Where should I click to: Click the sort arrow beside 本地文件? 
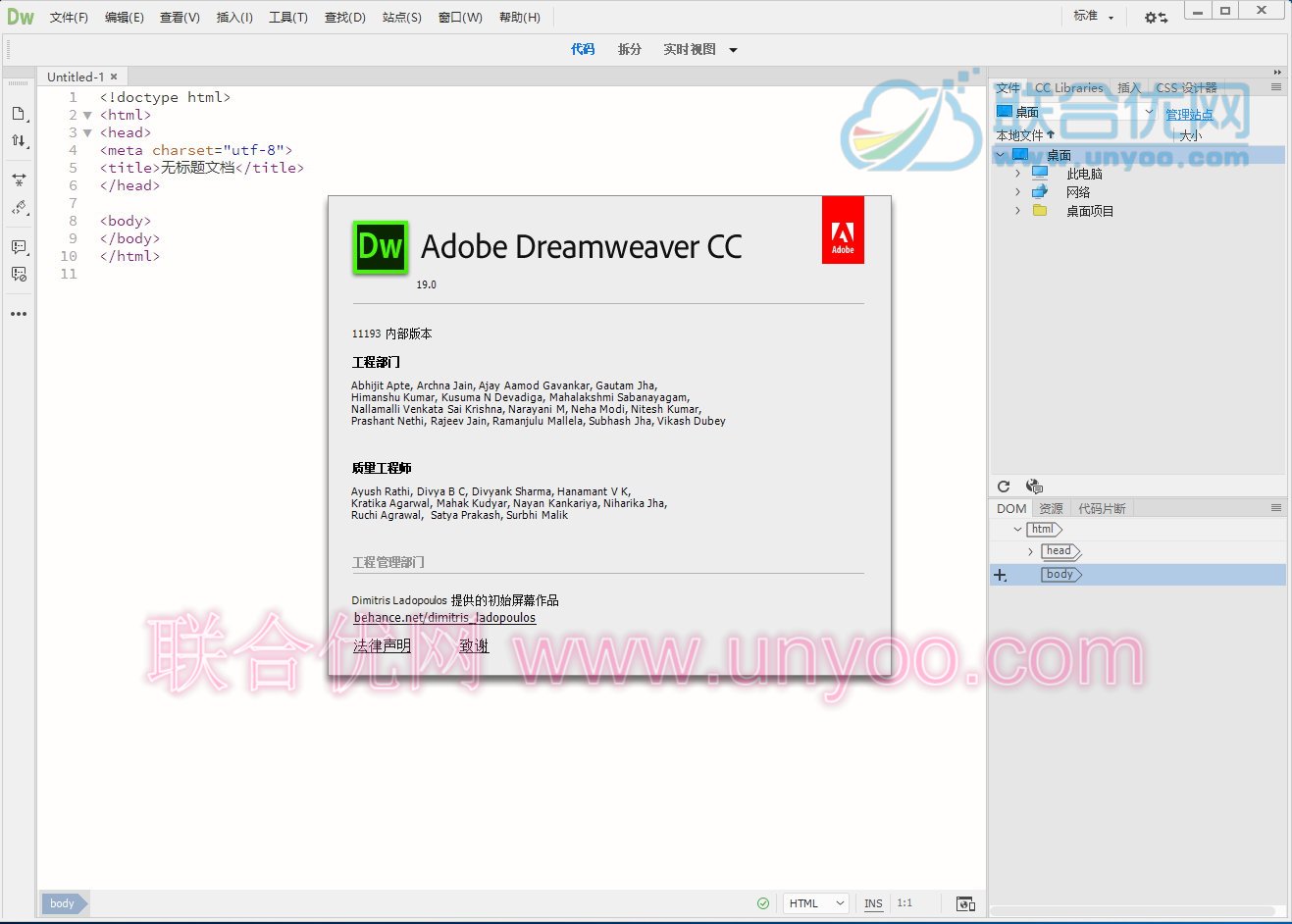(1051, 134)
